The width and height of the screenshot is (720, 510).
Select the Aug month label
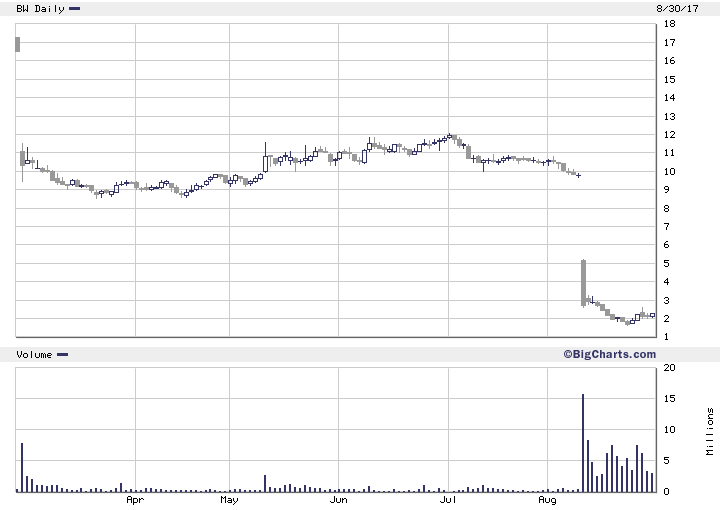(547, 499)
